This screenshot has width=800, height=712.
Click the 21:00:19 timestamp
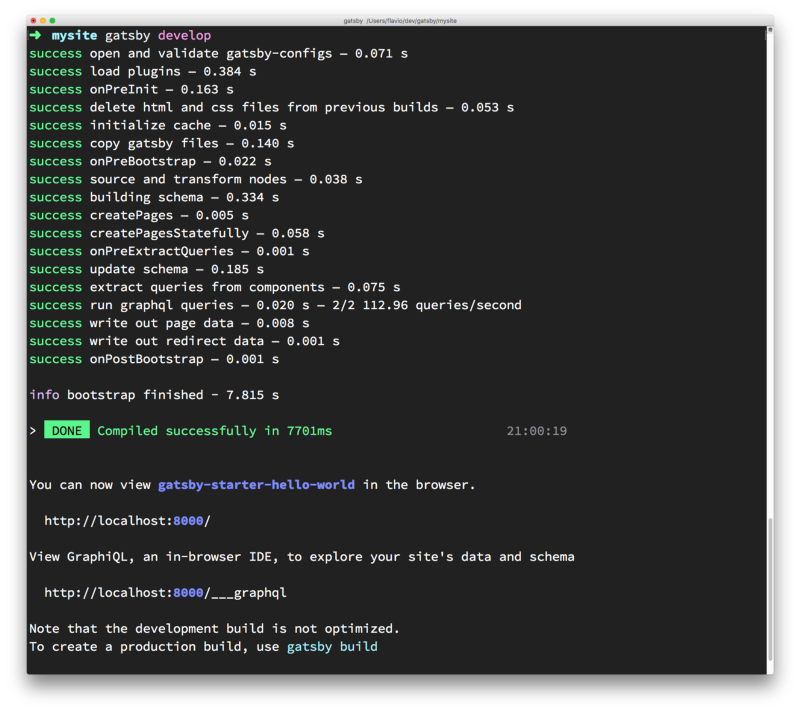pos(537,431)
